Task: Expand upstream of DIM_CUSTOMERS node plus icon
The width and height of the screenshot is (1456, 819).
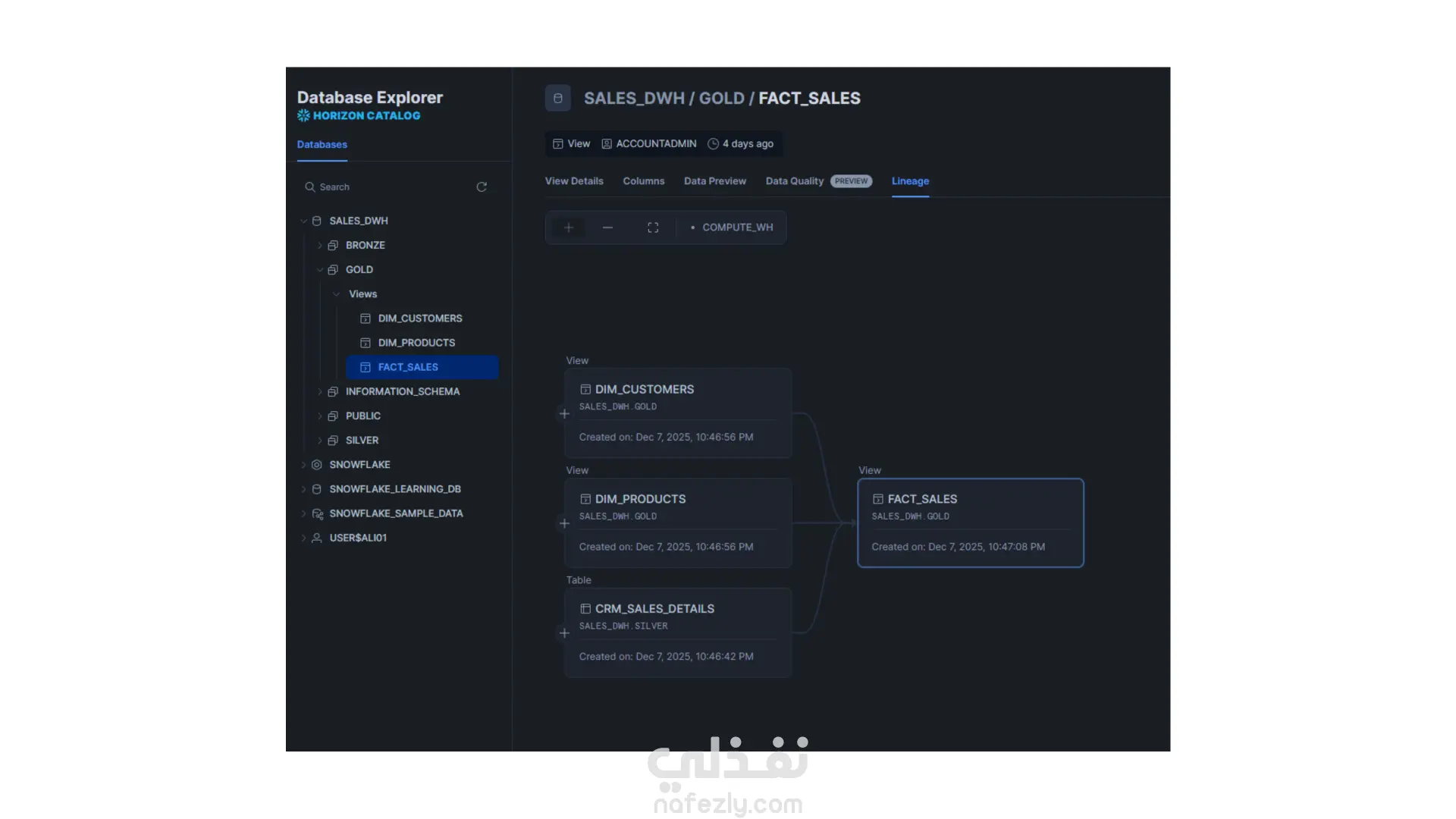Action: tap(564, 414)
